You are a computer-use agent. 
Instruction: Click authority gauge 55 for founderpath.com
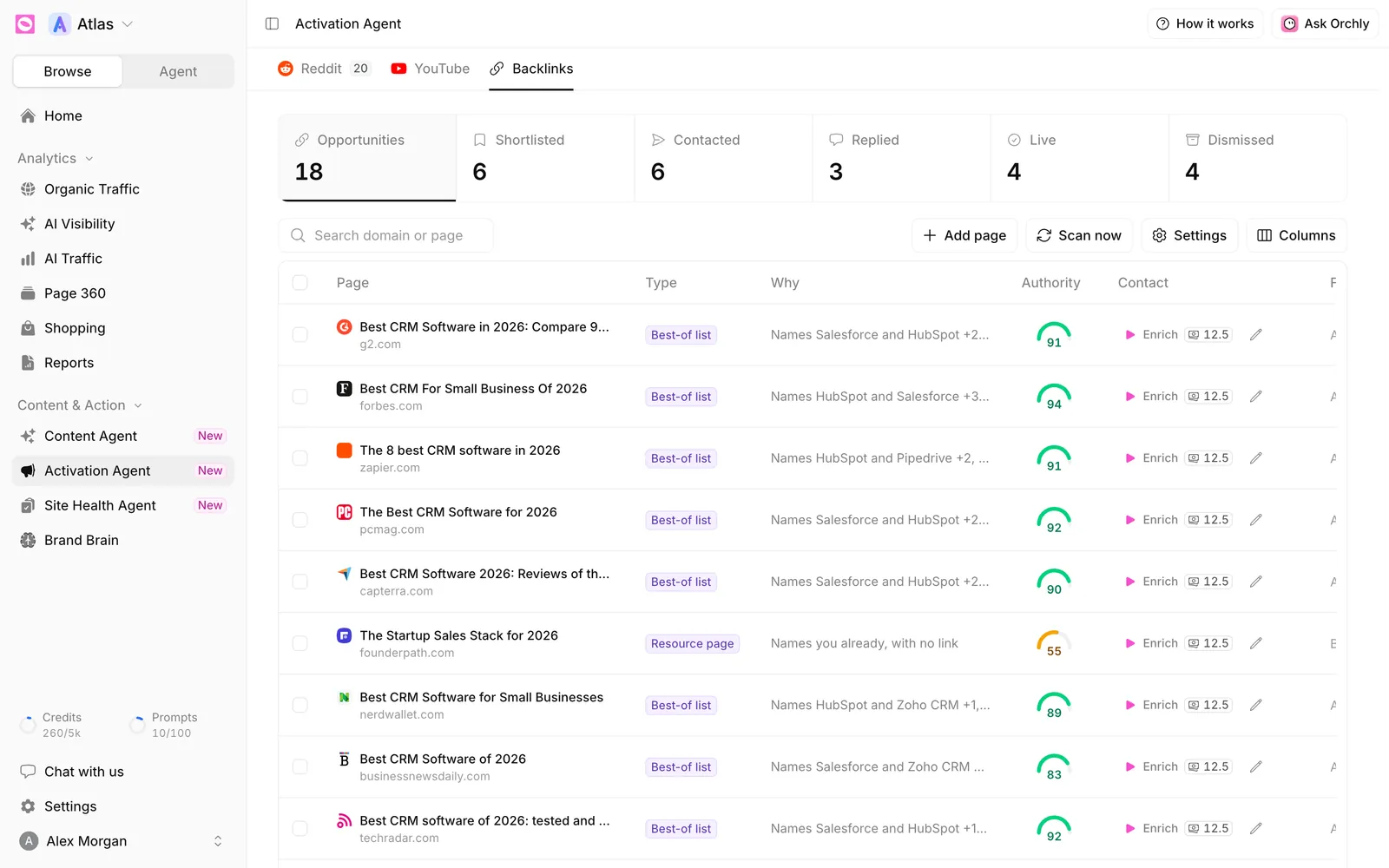pyautogui.click(x=1054, y=643)
